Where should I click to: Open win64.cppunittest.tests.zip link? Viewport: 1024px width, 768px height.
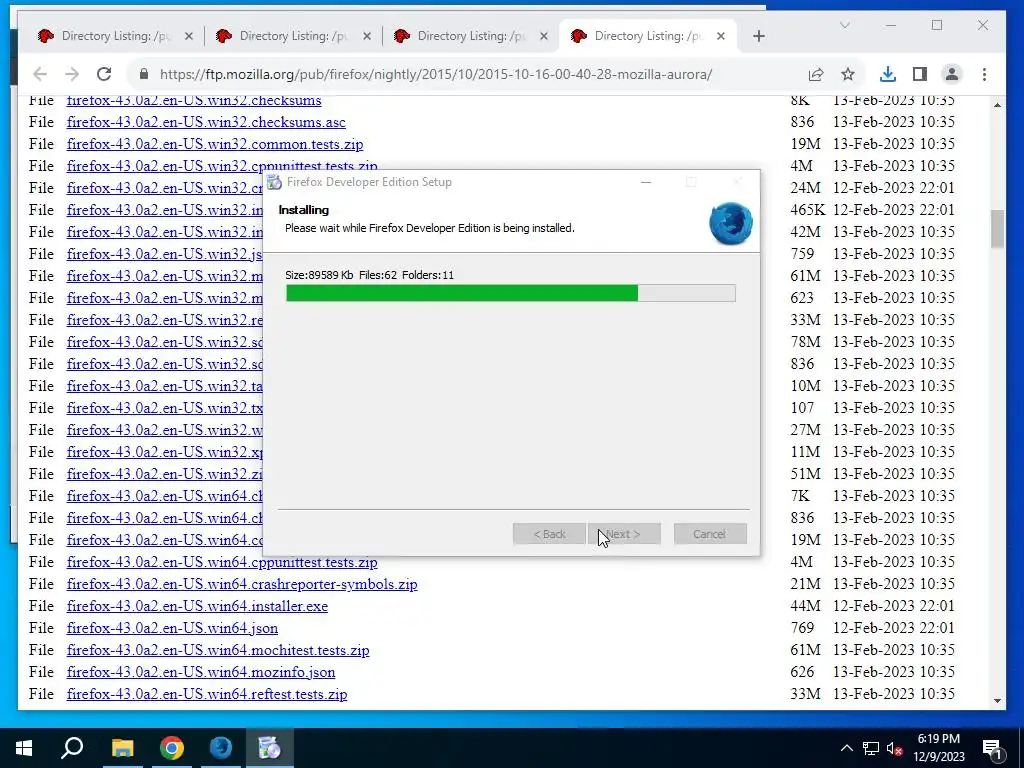coord(222,562)
